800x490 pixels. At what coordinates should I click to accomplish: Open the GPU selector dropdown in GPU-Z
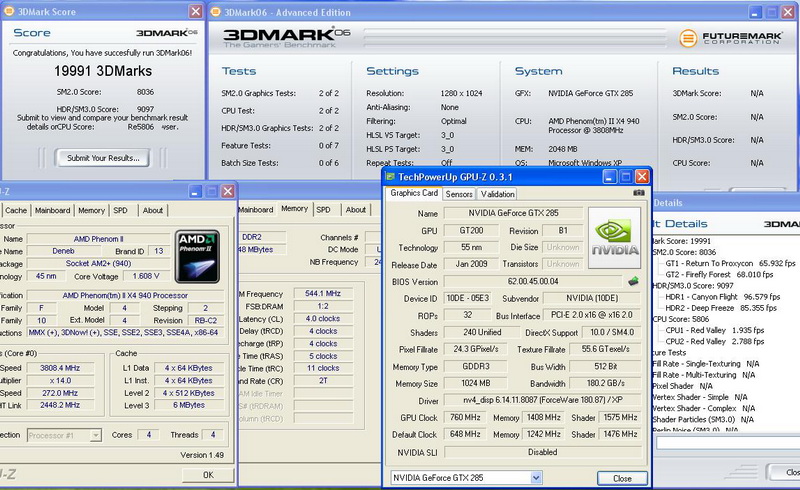(x=536, y=478)
